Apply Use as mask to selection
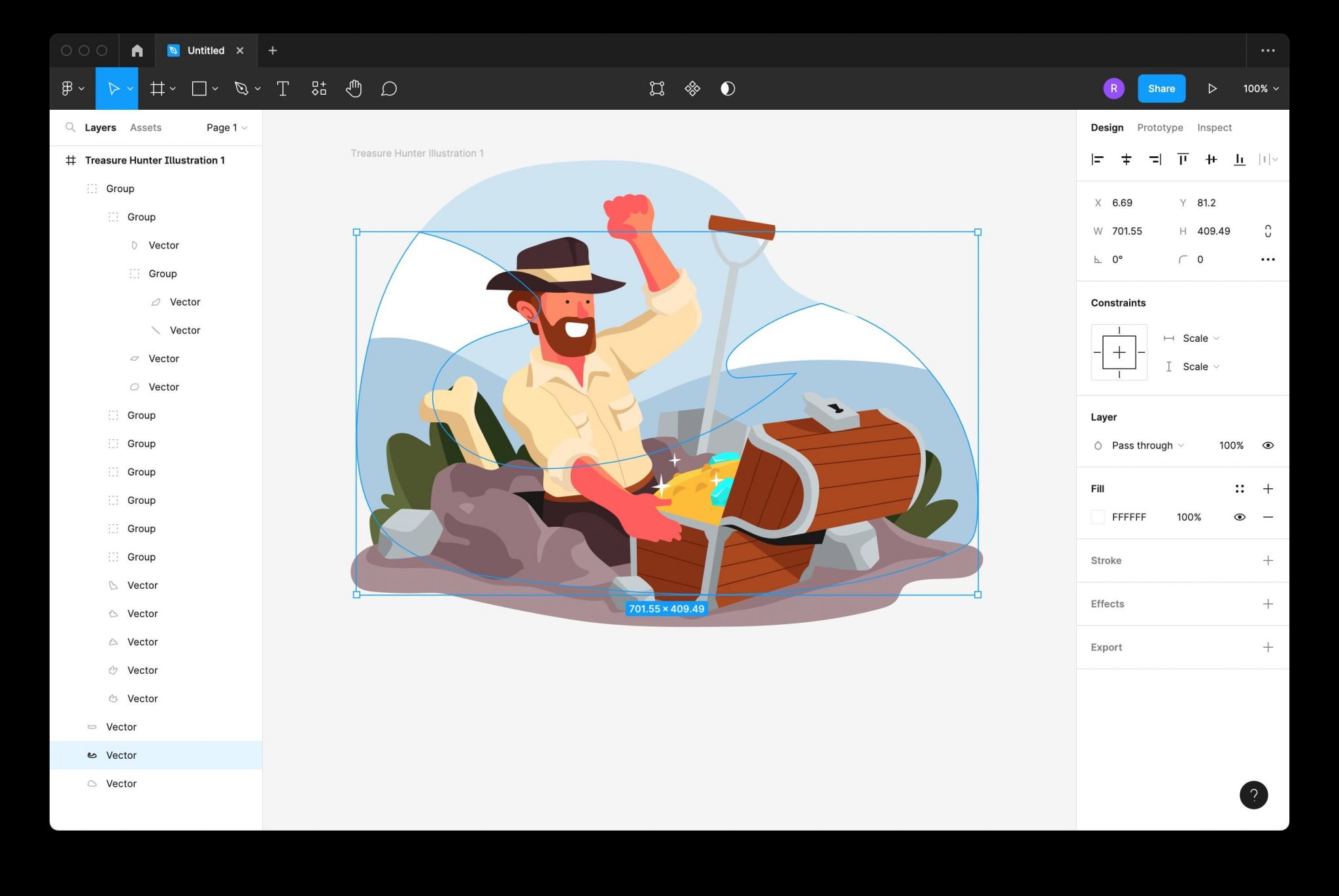The width and height of the screenshot is (1339, 896). [x=727, y=88]
